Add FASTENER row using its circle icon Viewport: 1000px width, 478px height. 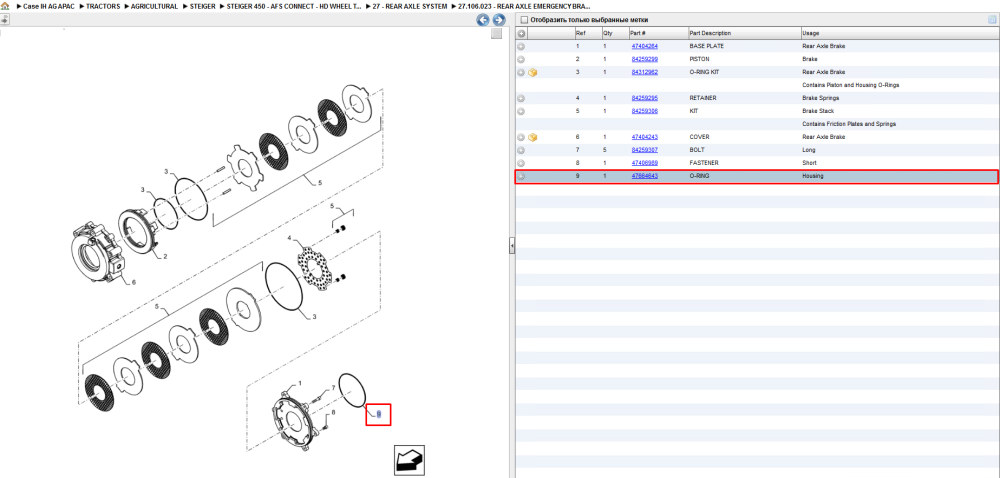tap(521, 163)
